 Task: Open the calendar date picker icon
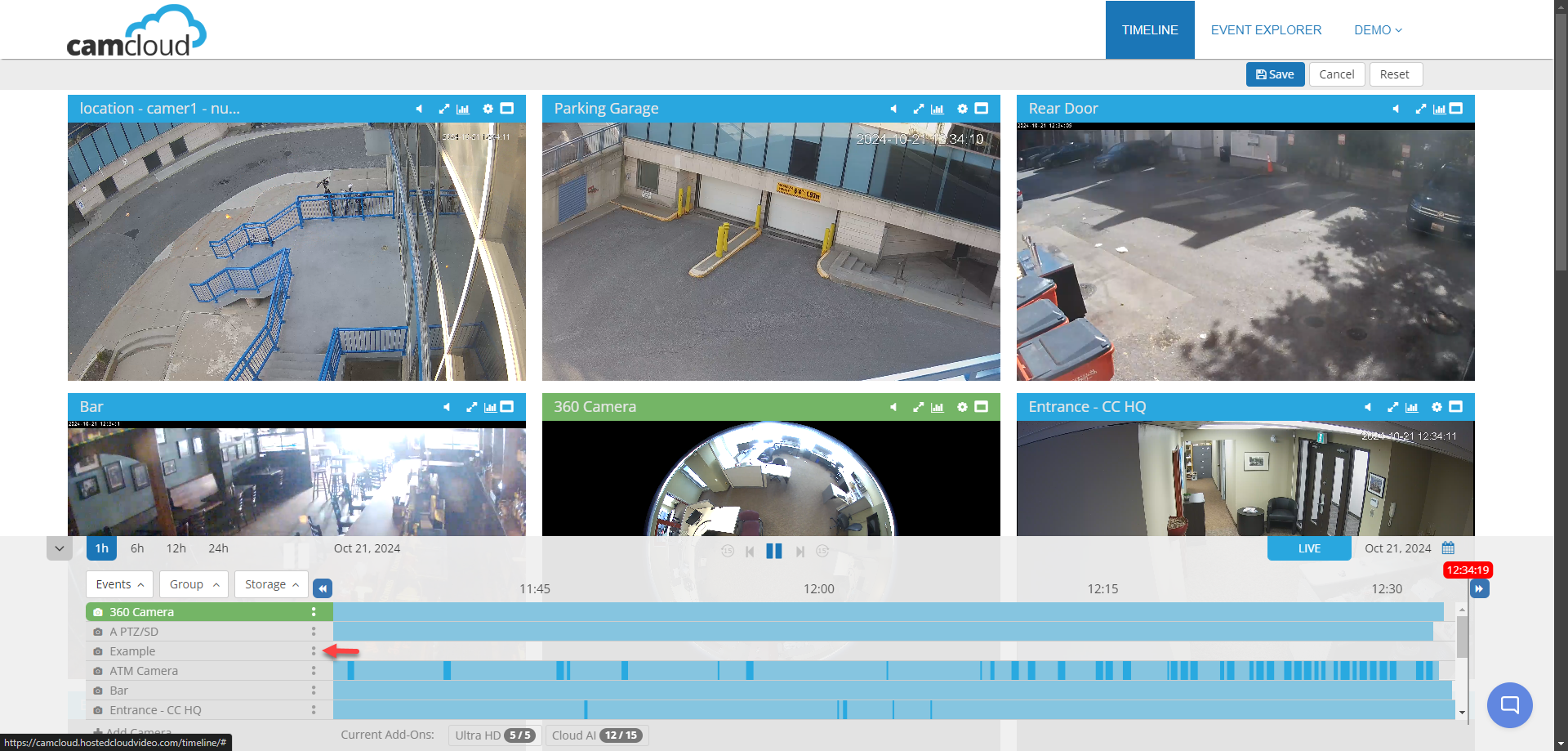tap(1448, 548)
